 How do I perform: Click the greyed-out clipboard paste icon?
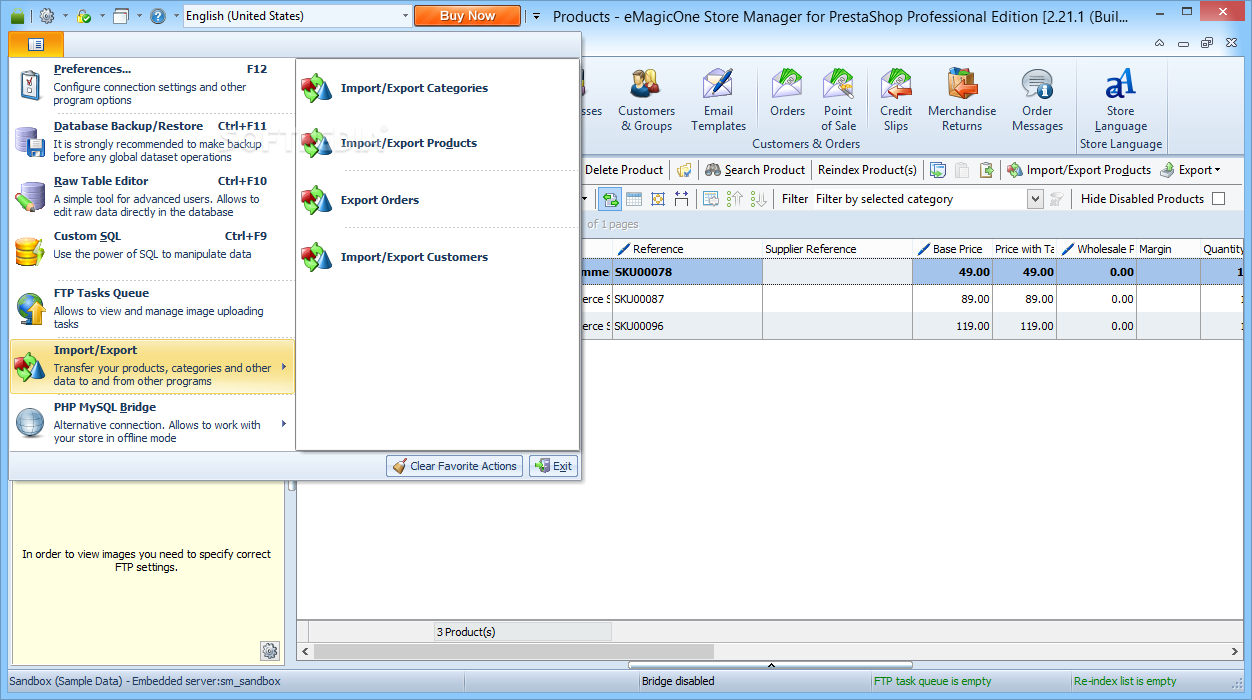[x=962, y=170]
